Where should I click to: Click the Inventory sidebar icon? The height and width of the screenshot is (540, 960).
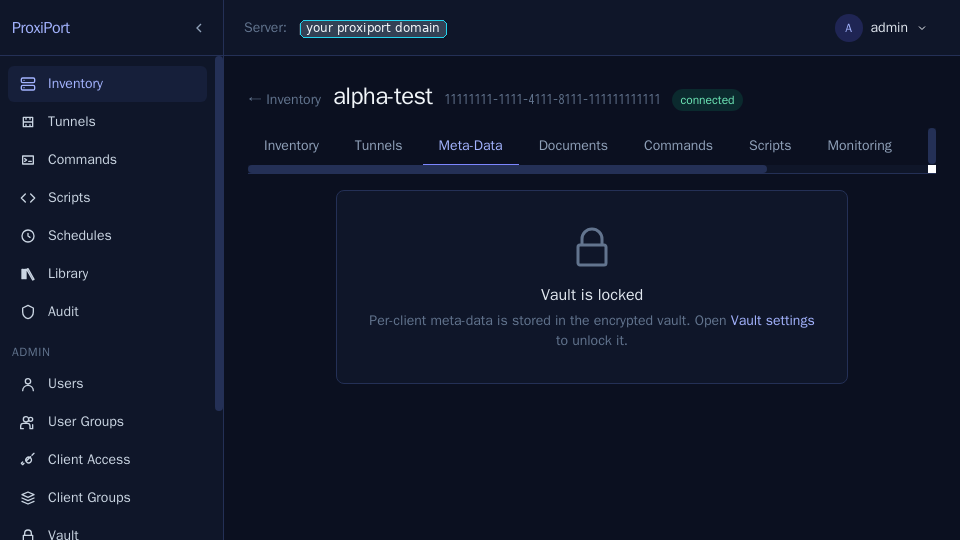point(28,84)
